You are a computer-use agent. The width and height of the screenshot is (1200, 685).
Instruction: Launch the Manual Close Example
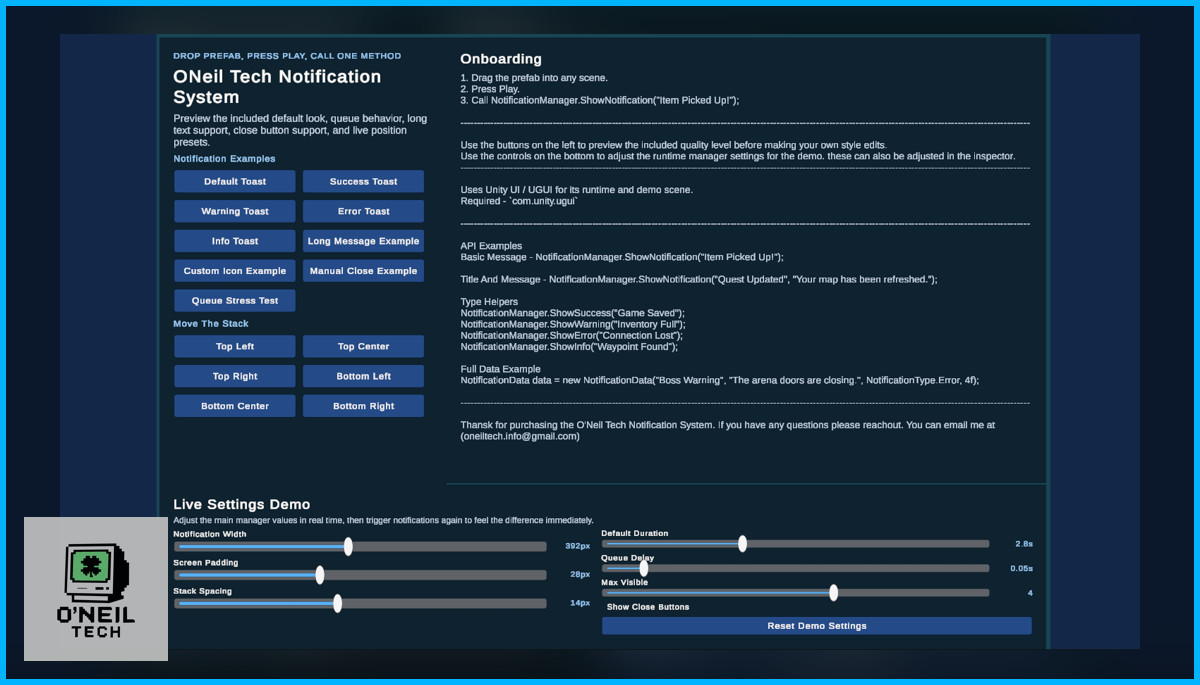[x=364, y=271]
